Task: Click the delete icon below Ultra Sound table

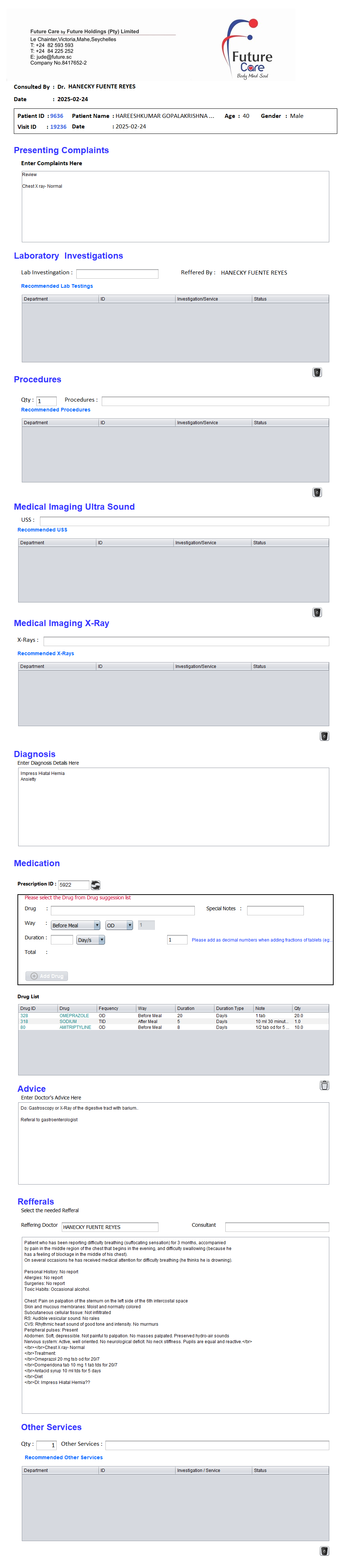Action: point(317,612)
